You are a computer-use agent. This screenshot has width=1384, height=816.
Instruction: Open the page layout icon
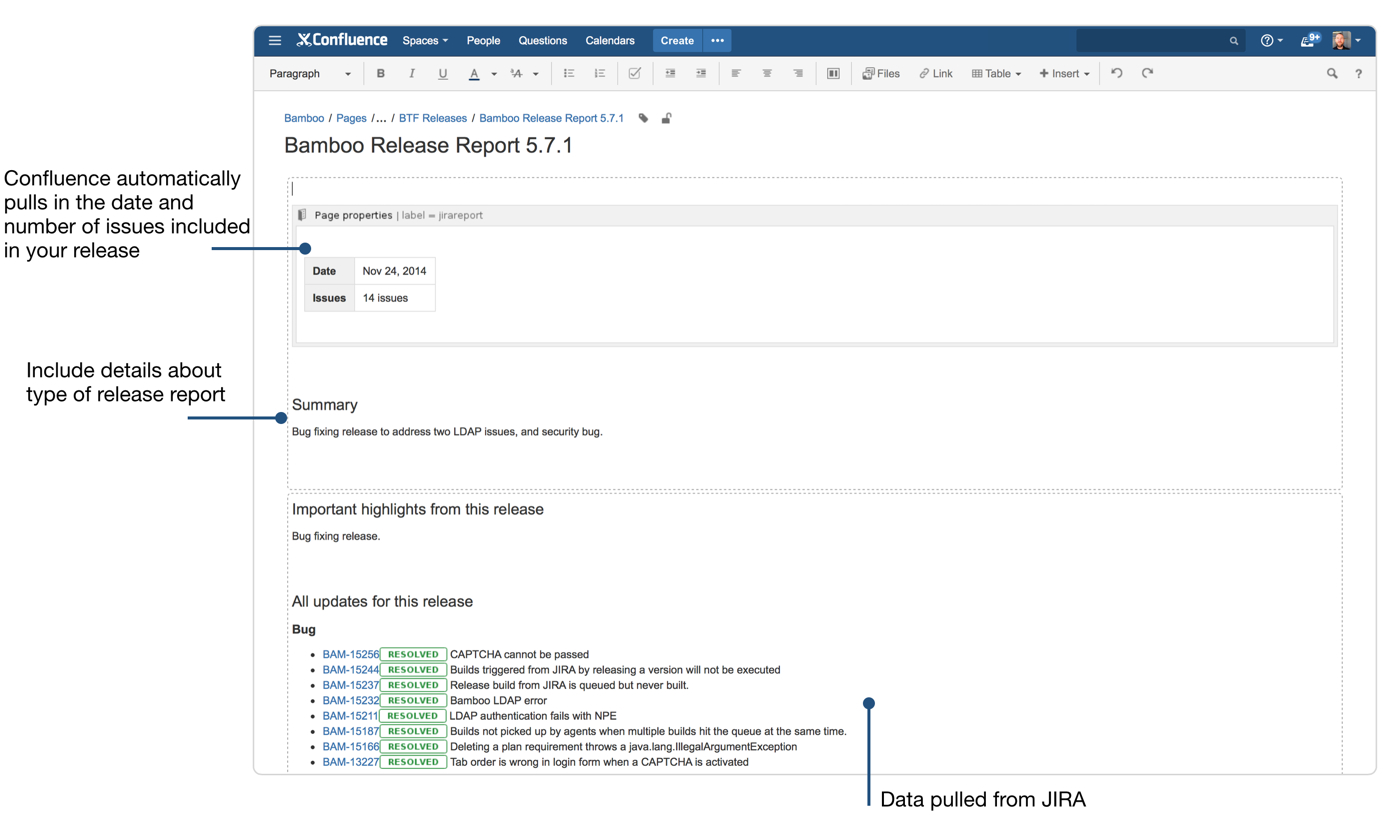833,74
